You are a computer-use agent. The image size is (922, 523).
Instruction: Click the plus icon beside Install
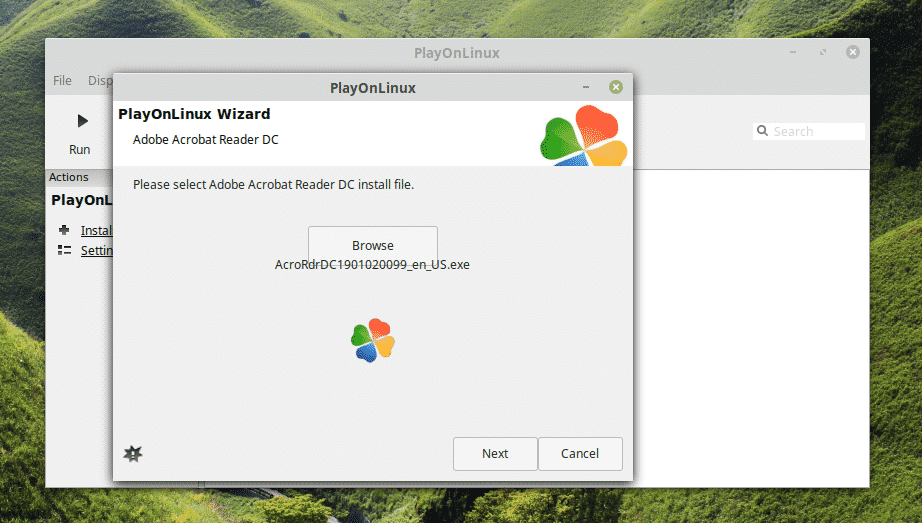click(x=64, y=230)
